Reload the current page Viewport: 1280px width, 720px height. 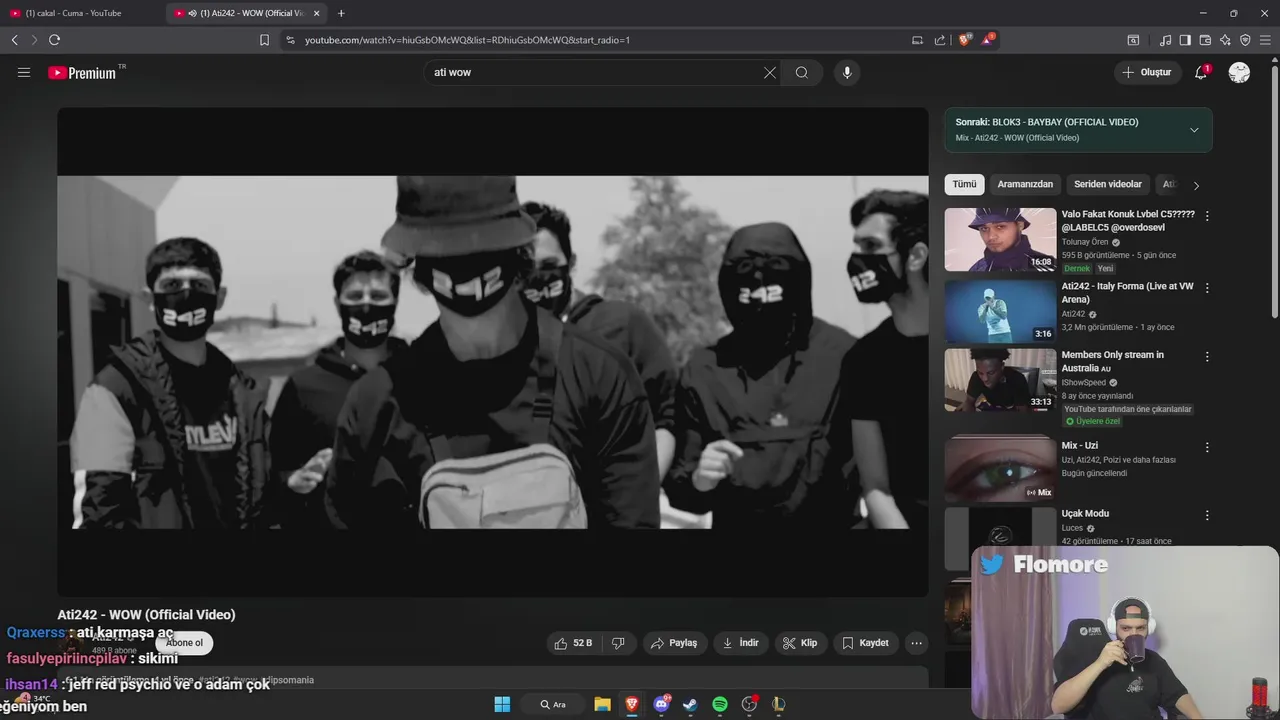(x=54, y=40)
